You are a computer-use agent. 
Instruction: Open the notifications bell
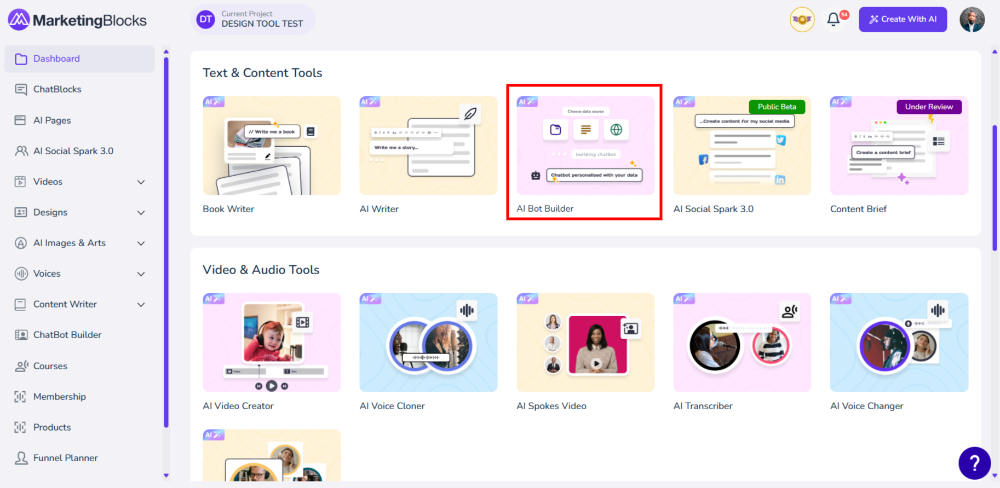(834, 19)
